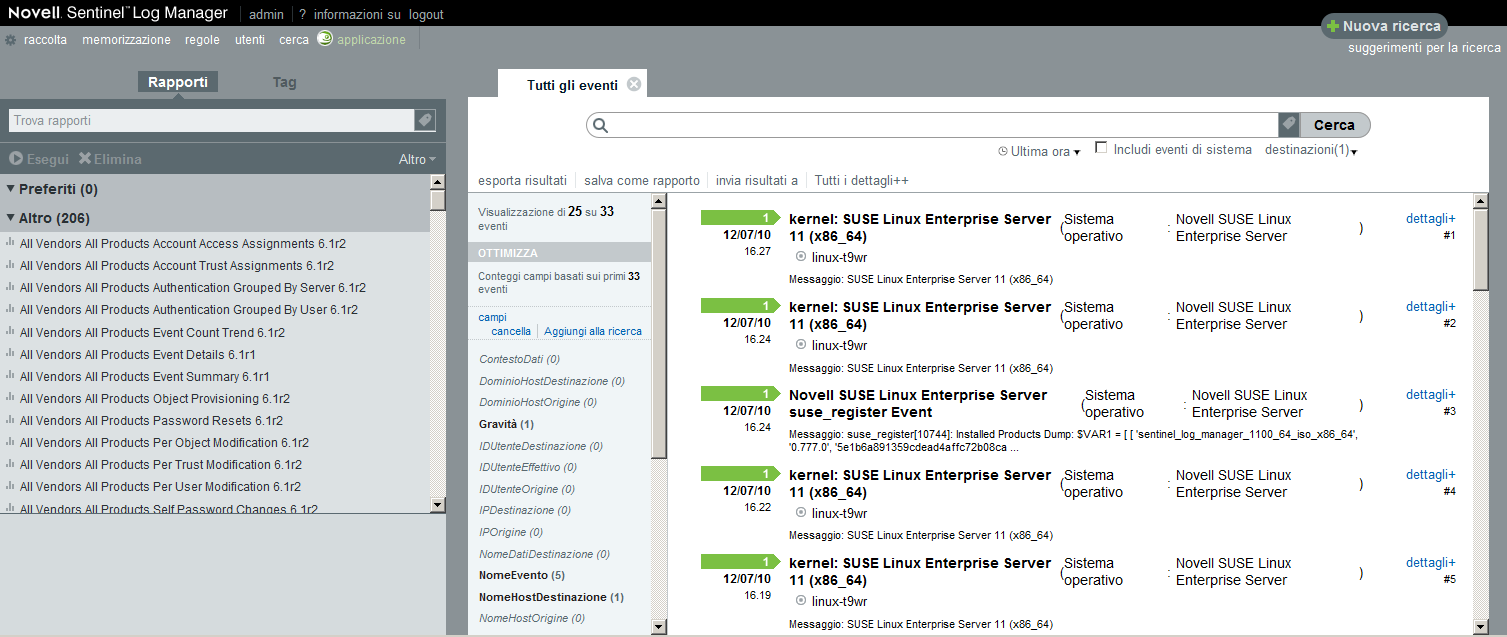Focus the Trova rapporti input field
The image size is (1507, 637).
tap(211, 120)
